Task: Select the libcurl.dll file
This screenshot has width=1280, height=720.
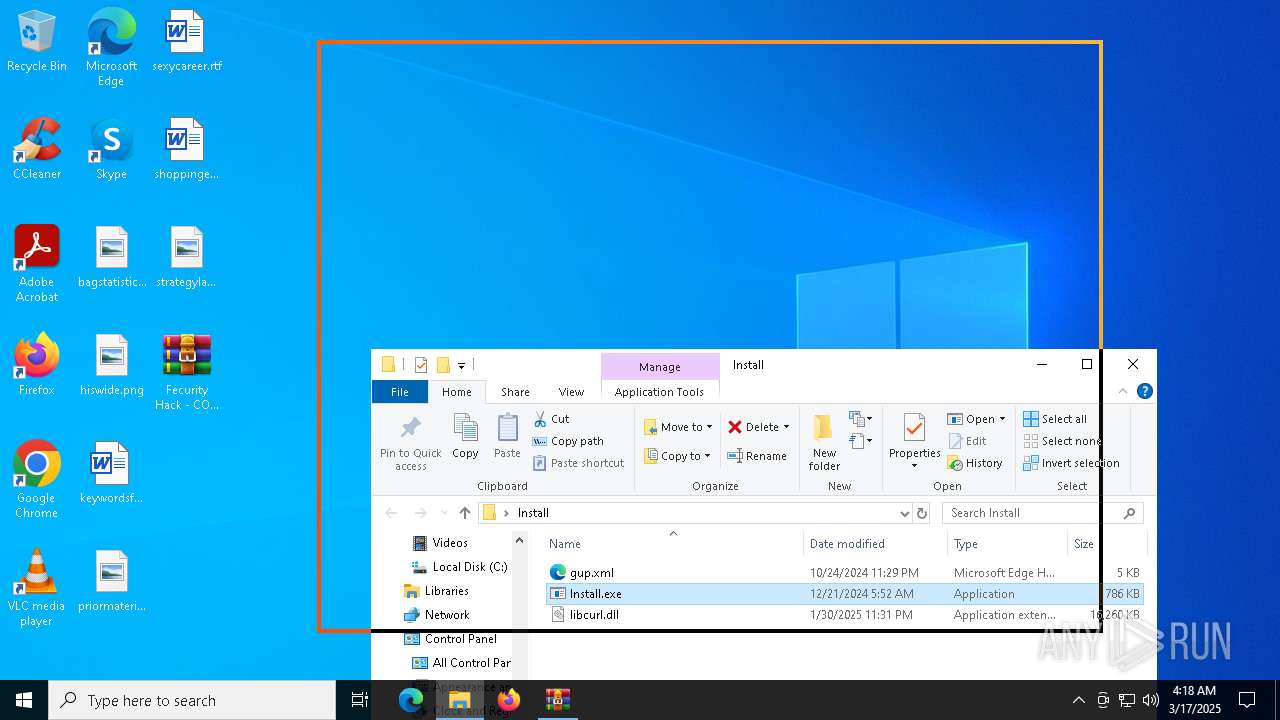Action: (x=594, y=615)
